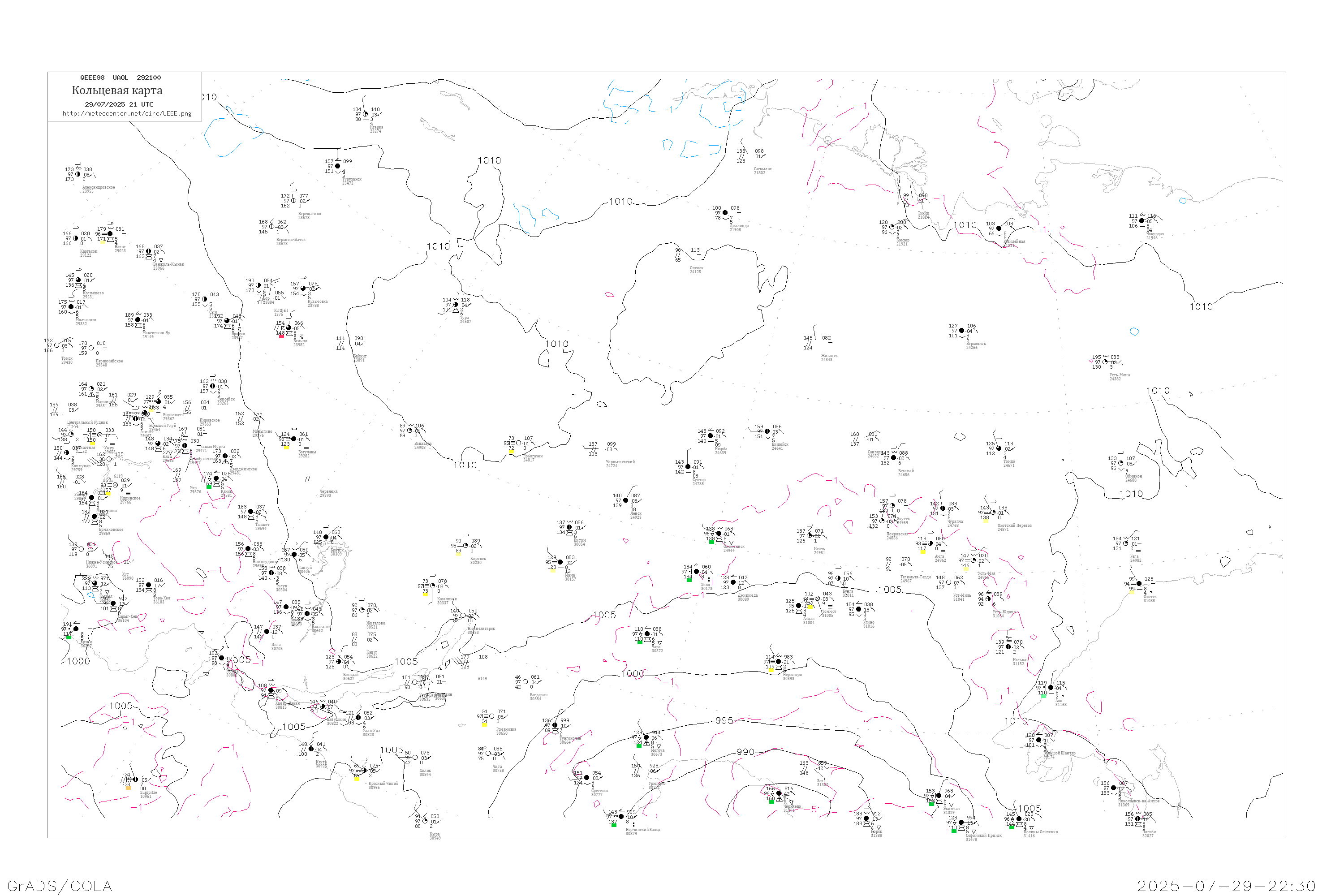The width and height of the screenshot is (1344, 896).
Task: Click the Аян station filled circle marker
Action: [1051, 688]
